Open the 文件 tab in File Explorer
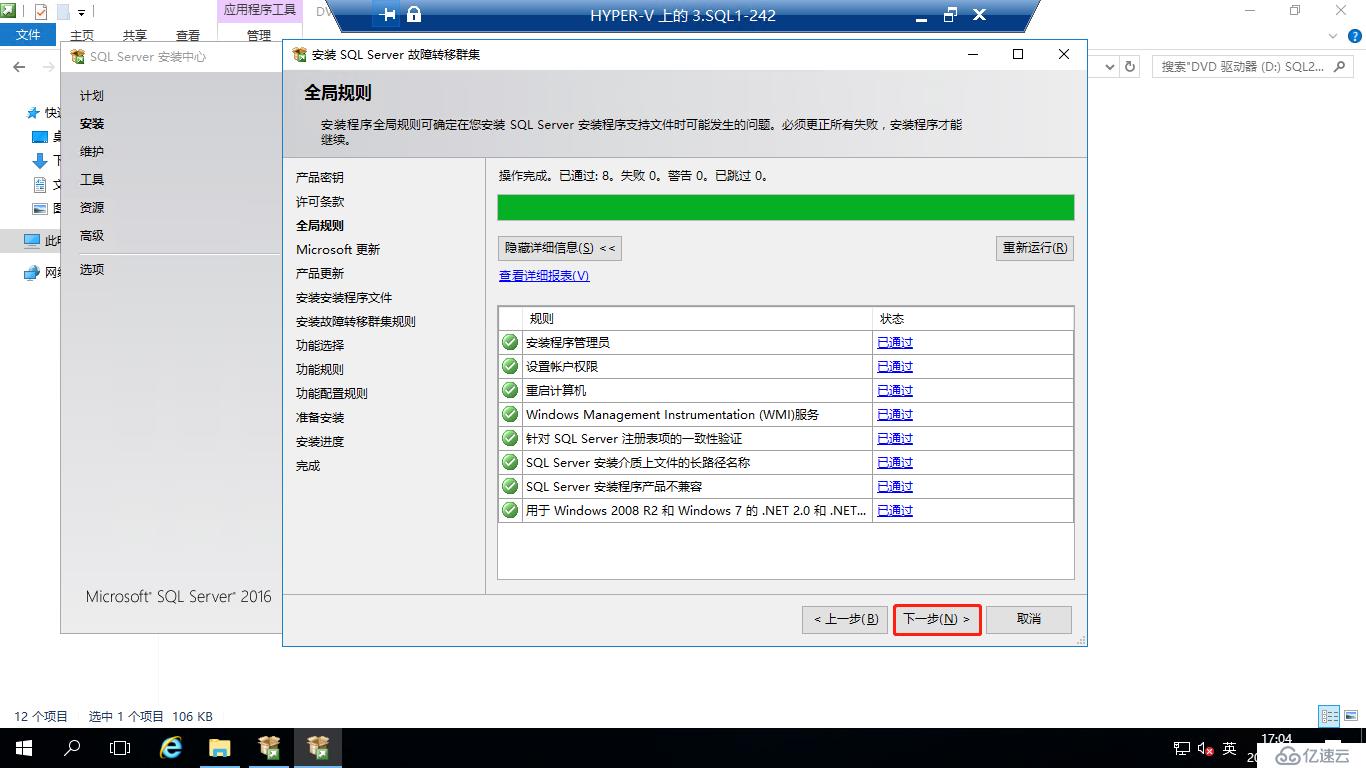The height and width of the screenshot is (768, 1366). [29, 35]
